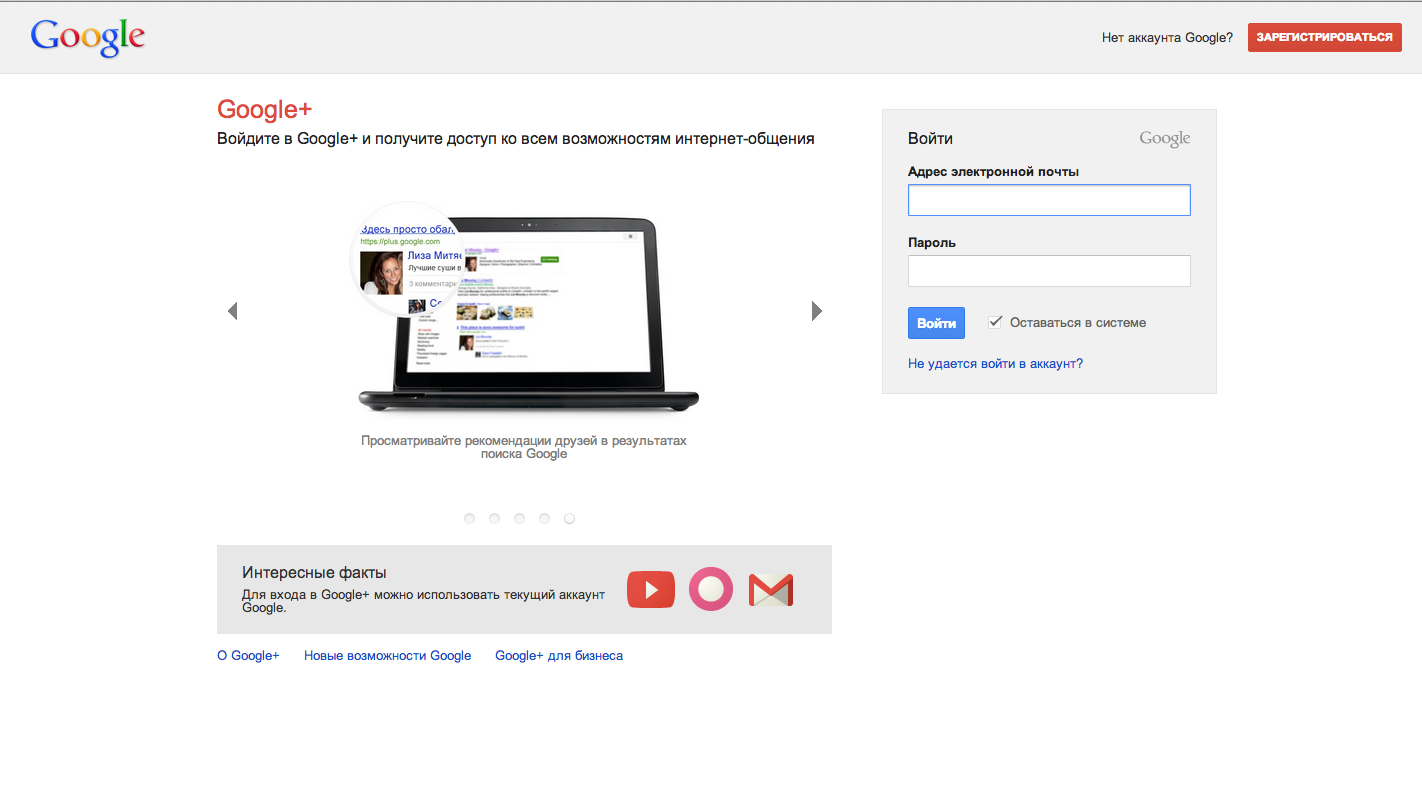Click the YouTube play icon
Screen dimensions: 1422x791
[x=650, y=590]
